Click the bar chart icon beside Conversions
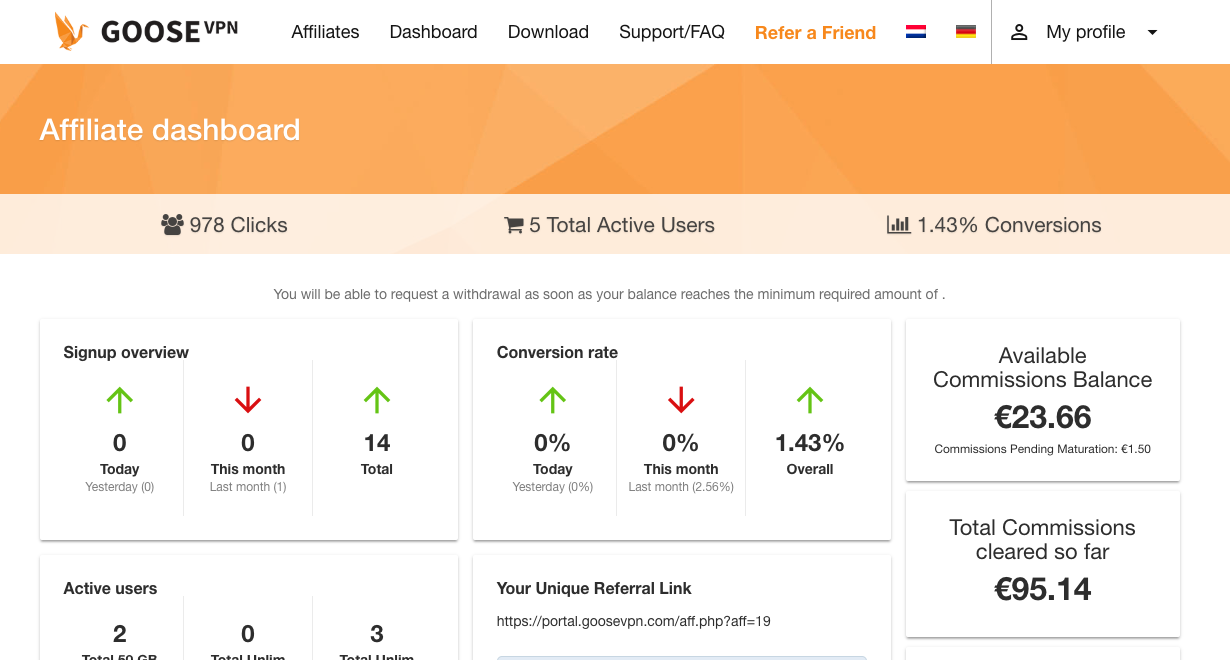 [899, 225]
